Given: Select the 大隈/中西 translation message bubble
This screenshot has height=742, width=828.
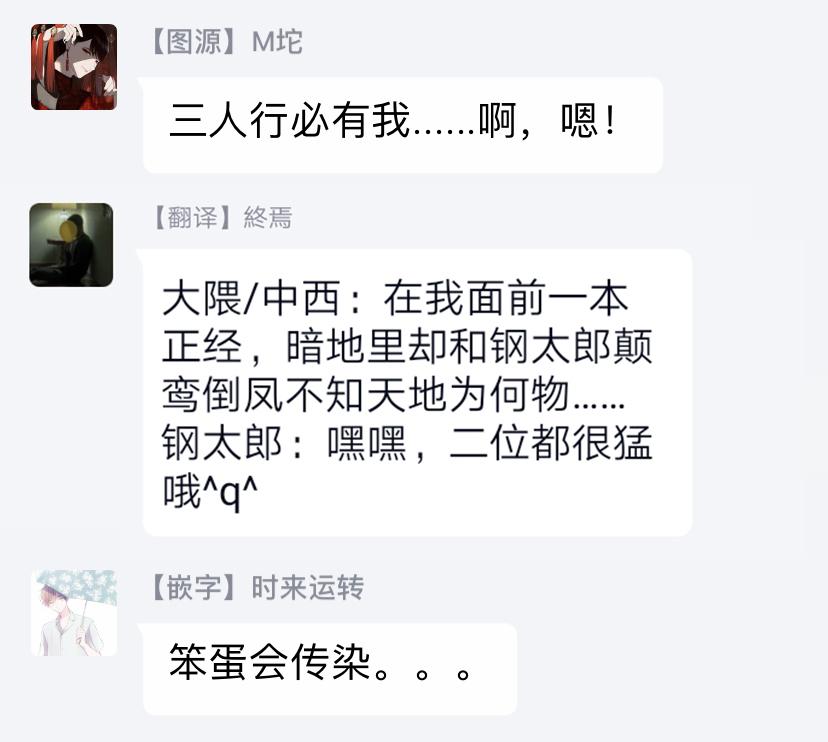Looking at the screenshot, I should 417,392.
